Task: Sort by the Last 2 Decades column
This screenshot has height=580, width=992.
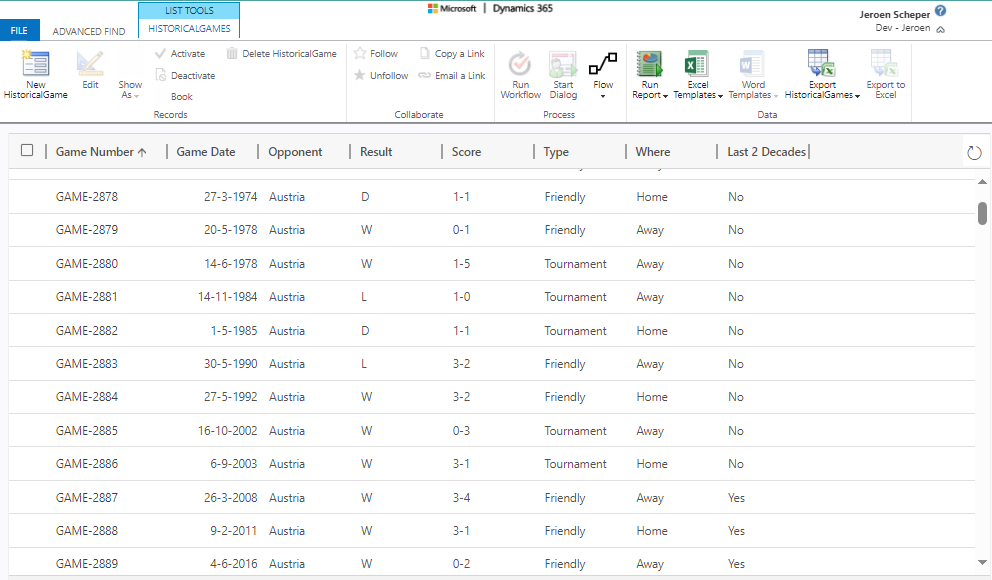Action: [x=766, y=152]
